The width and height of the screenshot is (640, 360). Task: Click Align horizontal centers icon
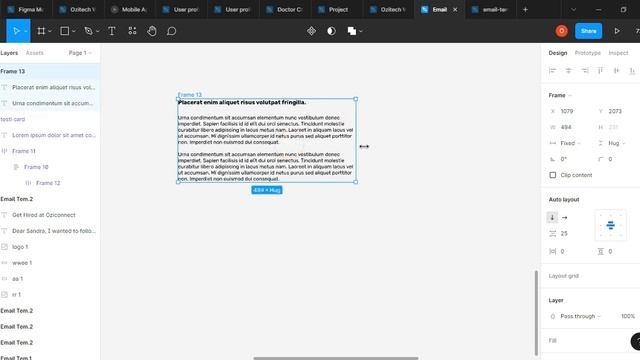pyautogui.click(x=569, y=71)
